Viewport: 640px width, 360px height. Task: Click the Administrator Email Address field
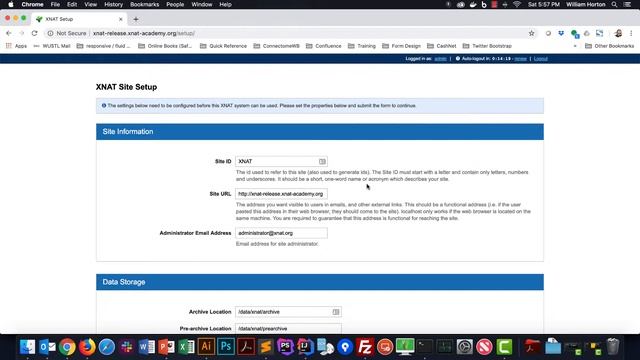pyautogui.click(x=281, y=233)
